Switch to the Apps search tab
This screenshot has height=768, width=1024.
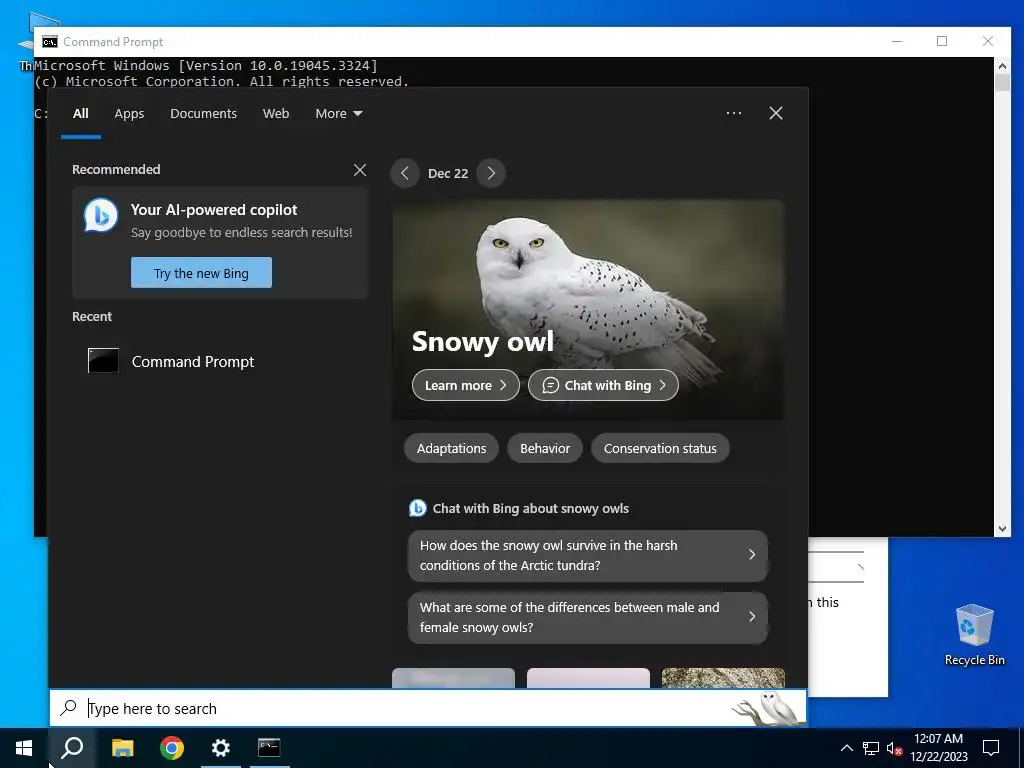129,114
